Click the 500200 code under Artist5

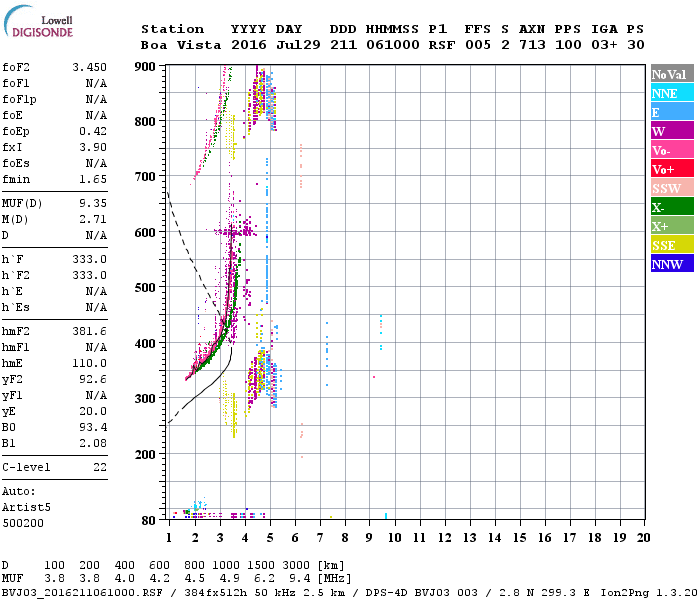[23, 523]
